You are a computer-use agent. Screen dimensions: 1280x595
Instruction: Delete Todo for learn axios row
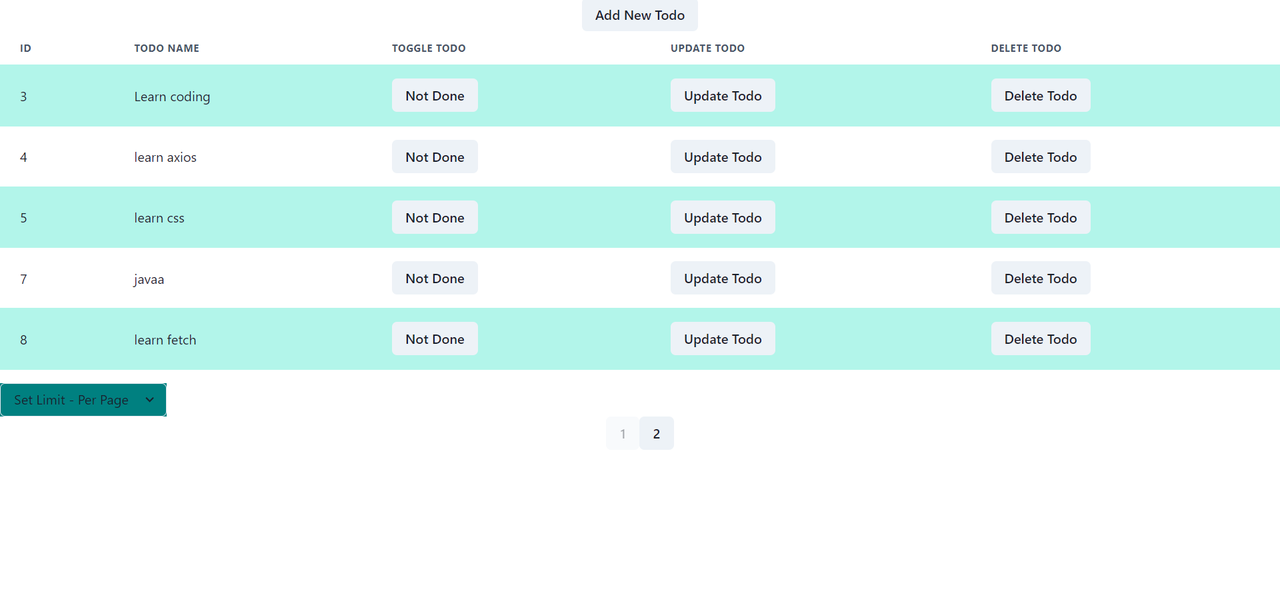coord(1041,157)
